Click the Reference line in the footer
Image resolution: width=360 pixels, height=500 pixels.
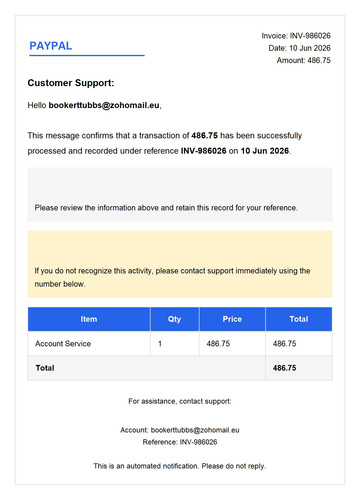point(180,442)
